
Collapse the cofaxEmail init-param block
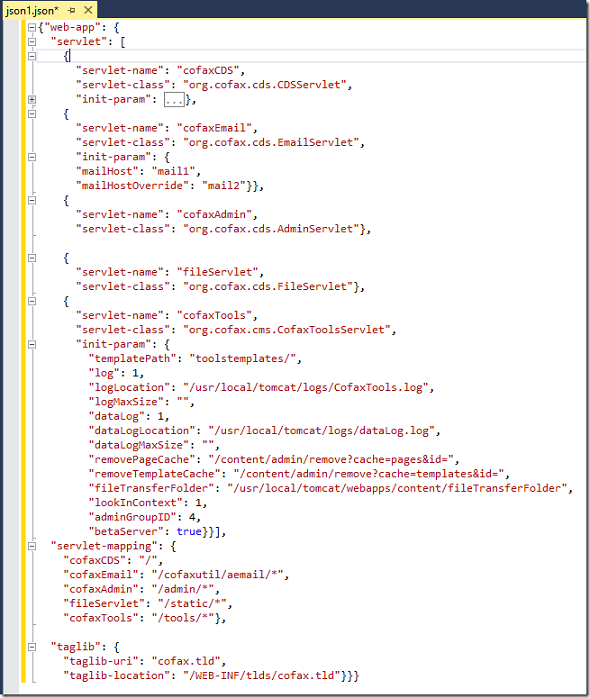point(32,157)
